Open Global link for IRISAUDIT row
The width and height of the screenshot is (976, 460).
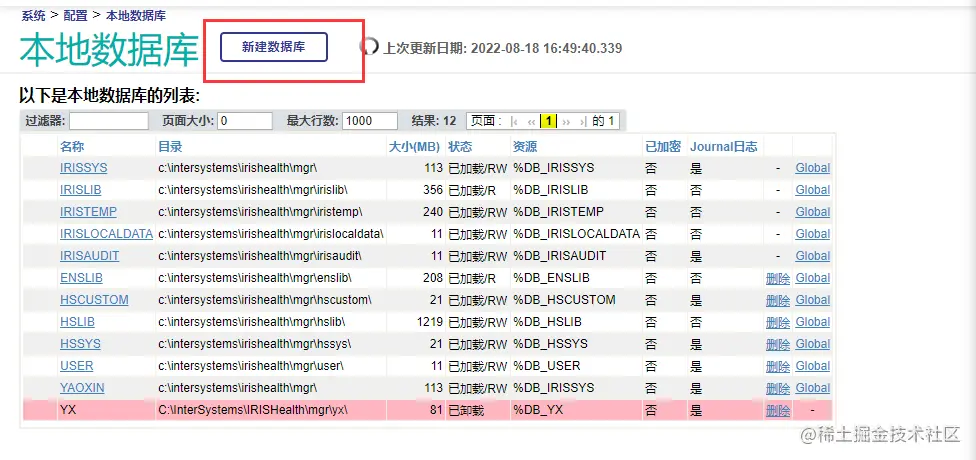click(x=813, y=256)
